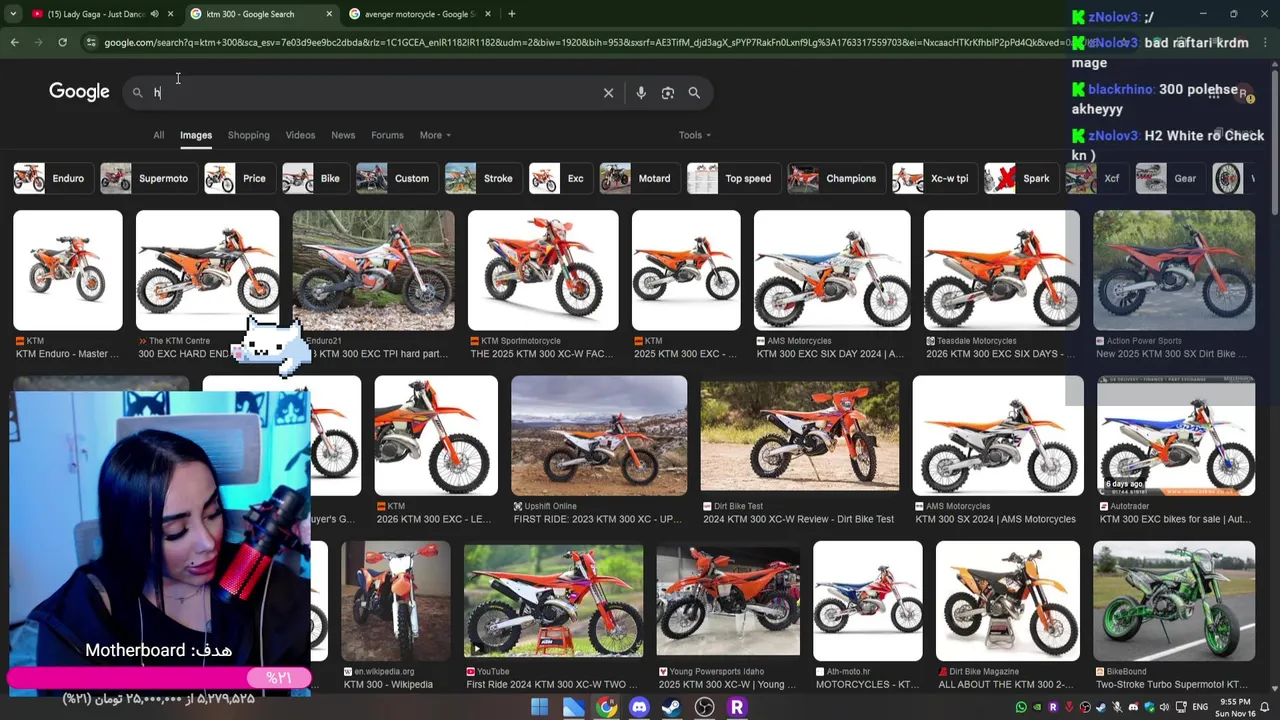This screenshot has width=1280, height=720.
Task: Open KTM Sportmotorcycle 2025 XC-W thumbnail
Action: [543, 270]
